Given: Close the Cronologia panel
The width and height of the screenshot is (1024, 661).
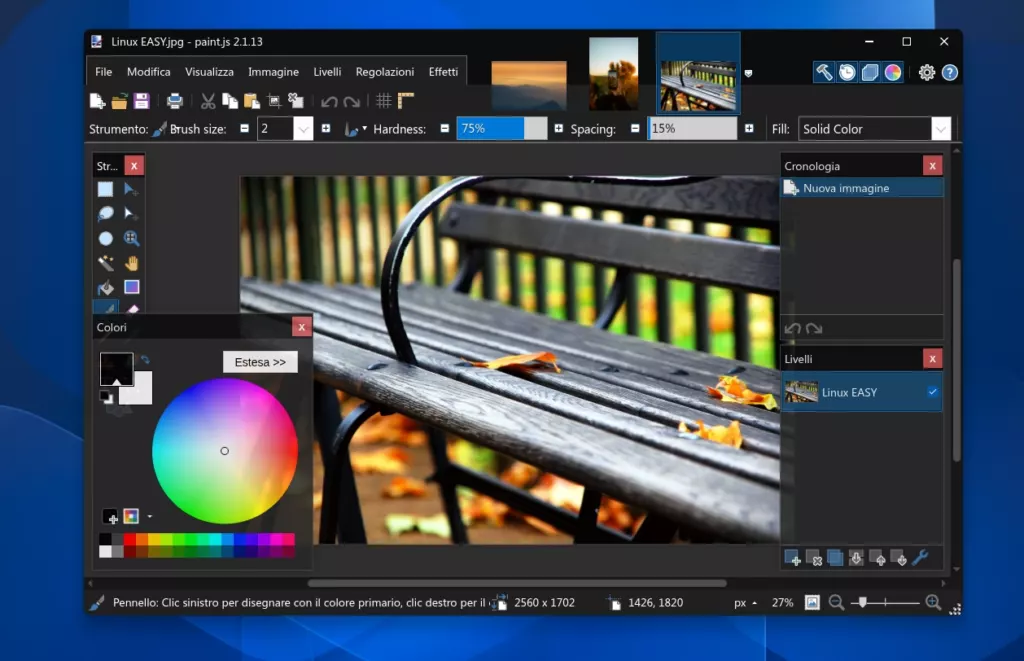Looking at the screenshot, I should [933, 166].
